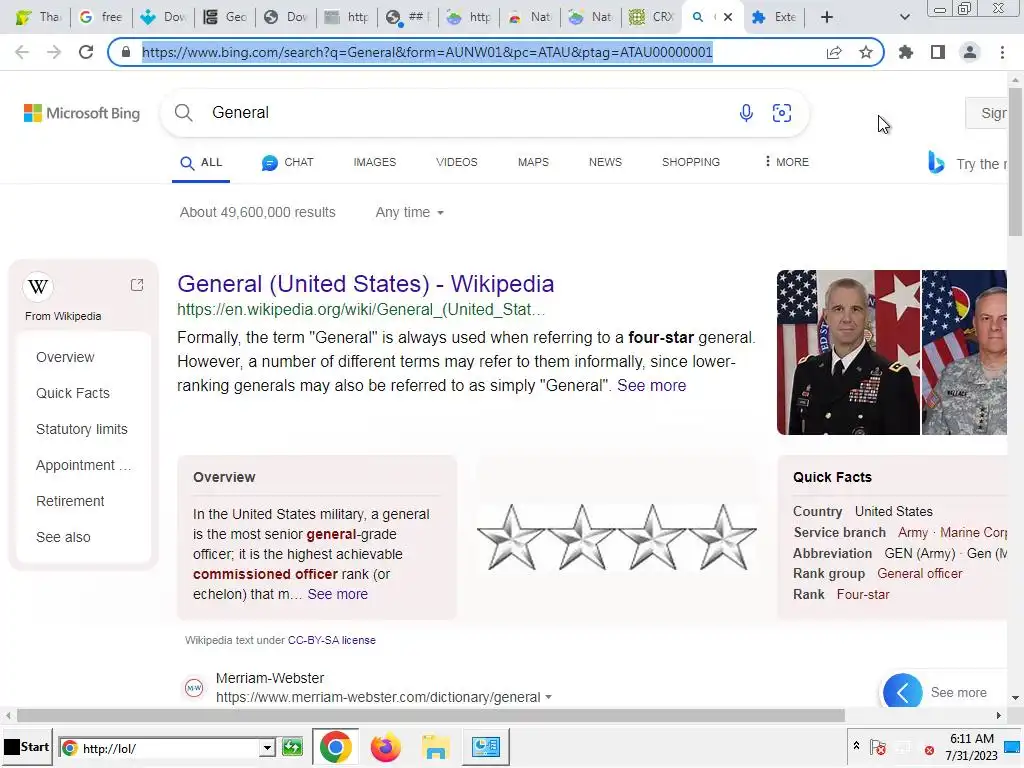Select the ALL results tab
The height and width of the screenshot is (768, 1024).
201,163
